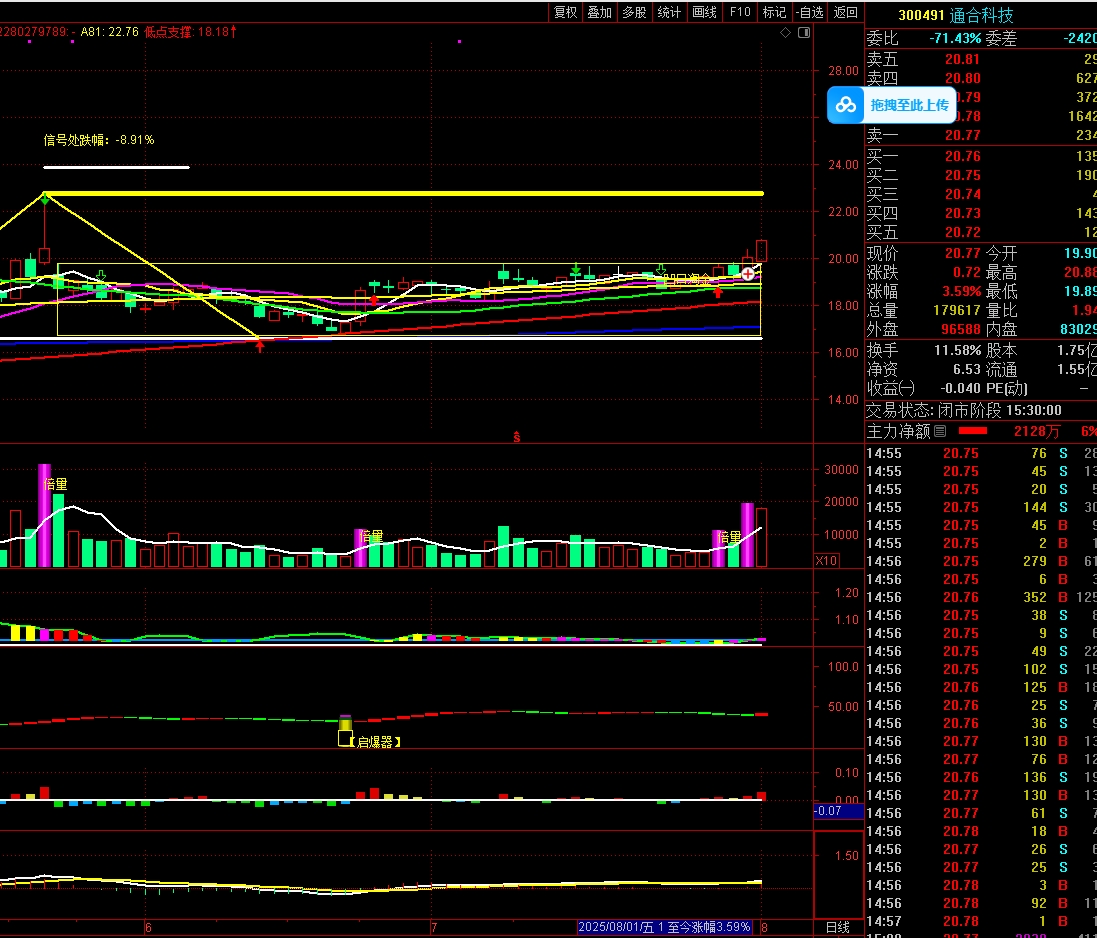Click stock title 300491 通合科技
Screen dimensions: 1097x938
pos(956,15)
